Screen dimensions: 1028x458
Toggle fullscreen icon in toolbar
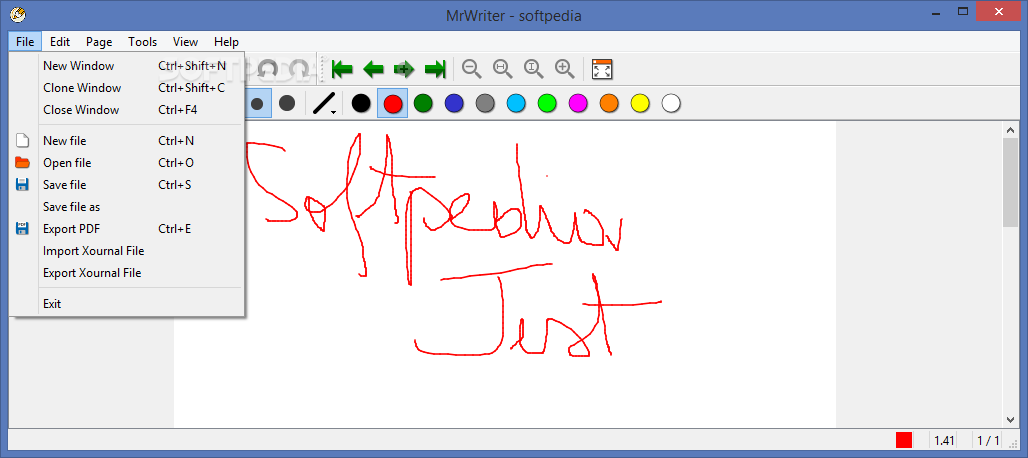pos(601,69)
